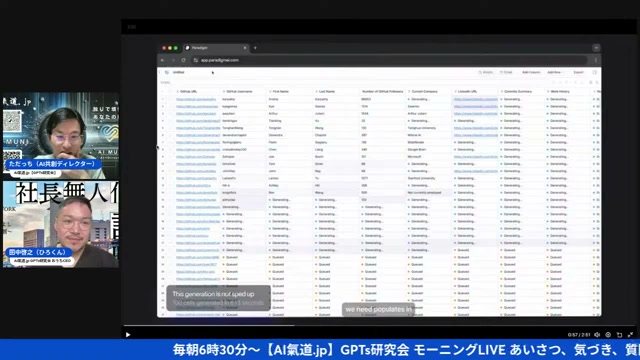Click the Export button
640x360 pixels.
click(x=578, y=72)
